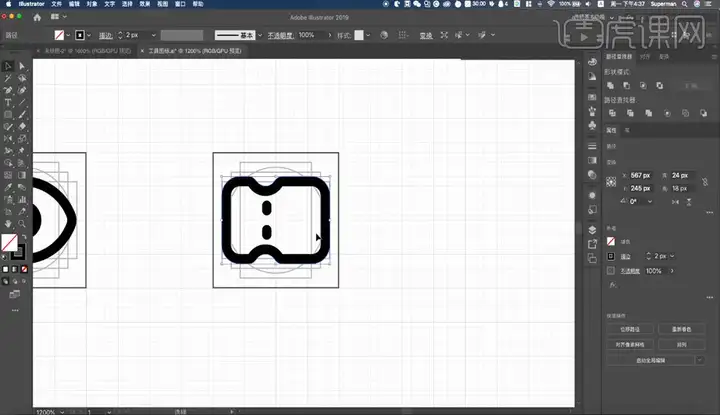Open rotation angle dropdown in Properties
Viewport: 720px width, 415px height.
(x=650, y=202)
